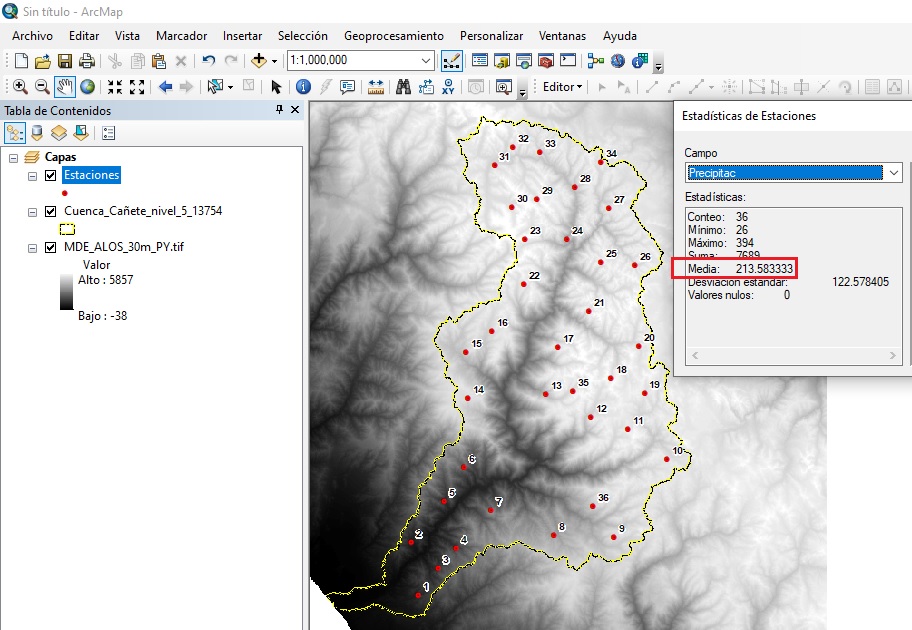Open the Insertar menu
The image size is (912, 630).
tap(243, 36)
